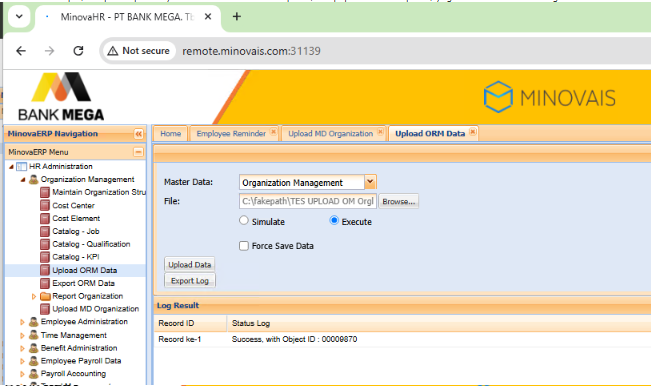Close the Employee Reminder tab
The image size is (651, 386).
(273, 132)
